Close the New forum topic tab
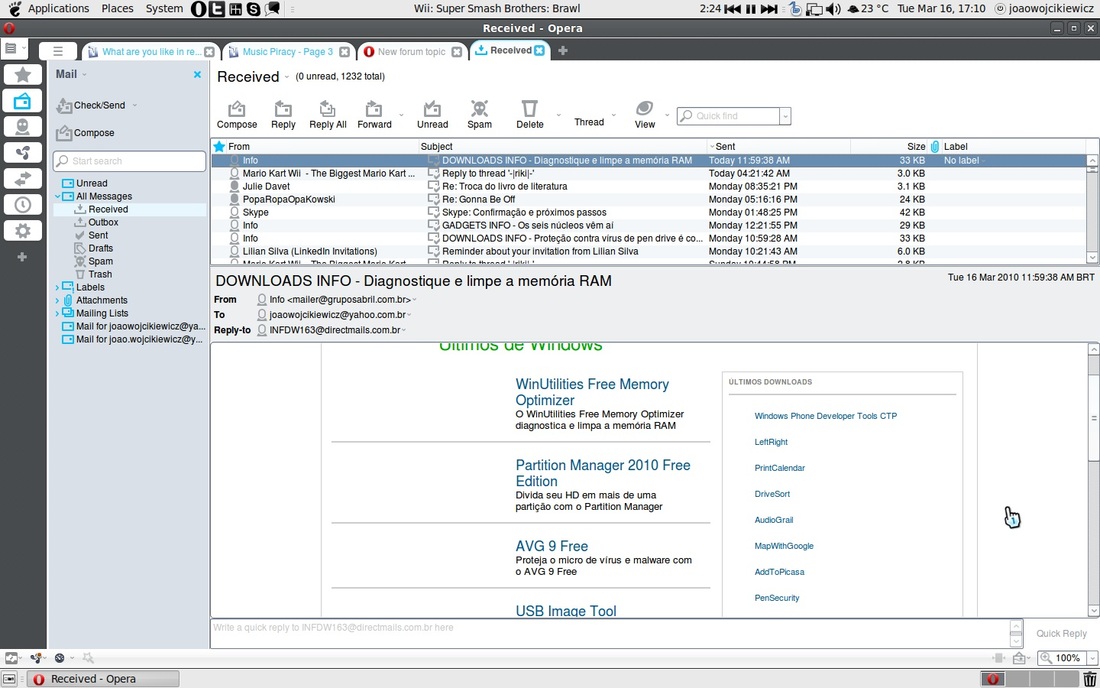1100x688 pixels. 457,52
